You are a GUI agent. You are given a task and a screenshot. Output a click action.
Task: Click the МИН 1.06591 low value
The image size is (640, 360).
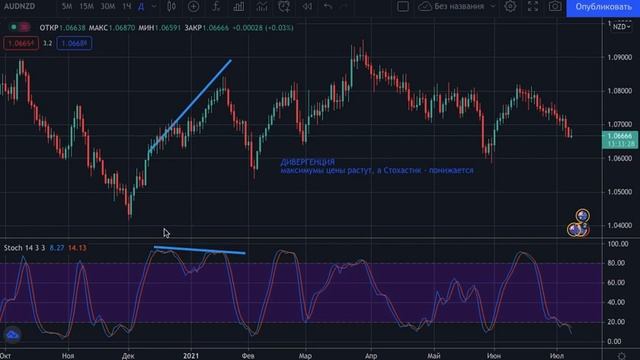[160, 28]
